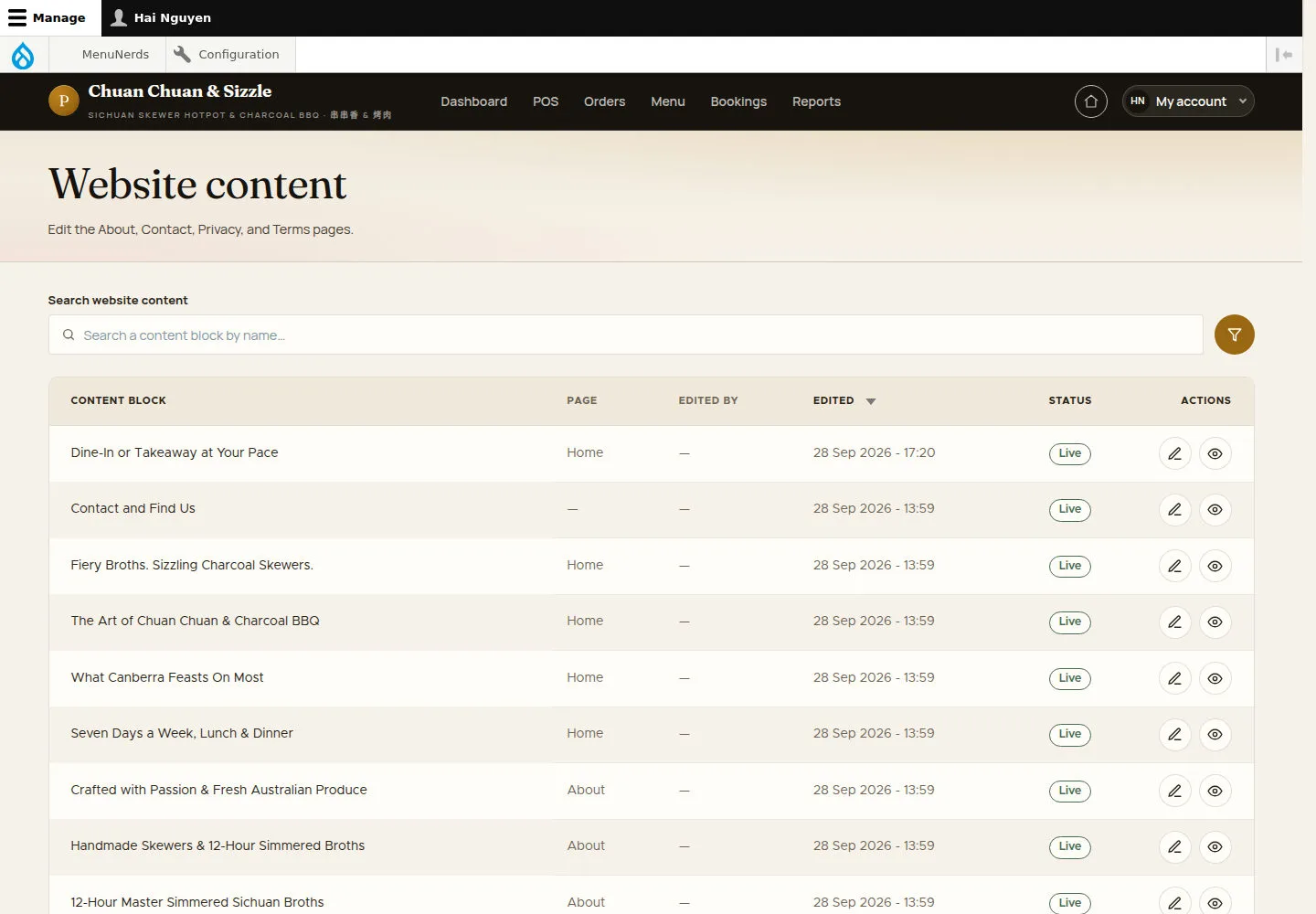Edit Handmade Skewers & 12-Hour Simmered Broths
Image resolution: width=1316 pixels, height=914 pixels.
point(1174,846)
